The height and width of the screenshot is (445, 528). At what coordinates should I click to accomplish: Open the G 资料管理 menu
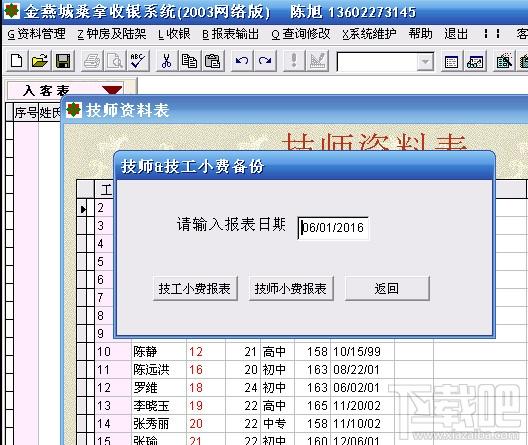pos(36,34)
